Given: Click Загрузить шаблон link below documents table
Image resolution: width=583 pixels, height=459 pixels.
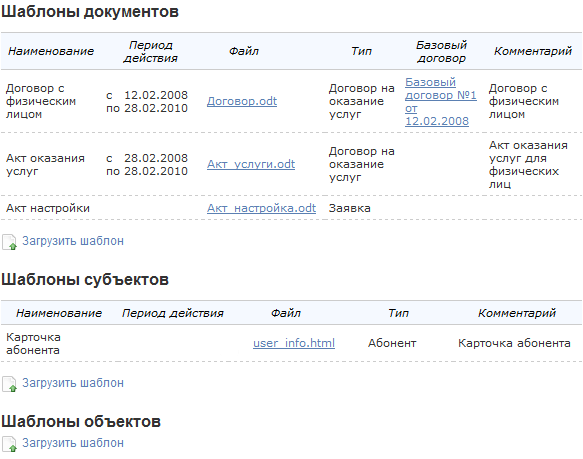Looking at the screenshot, I should [x=73, y=241].
